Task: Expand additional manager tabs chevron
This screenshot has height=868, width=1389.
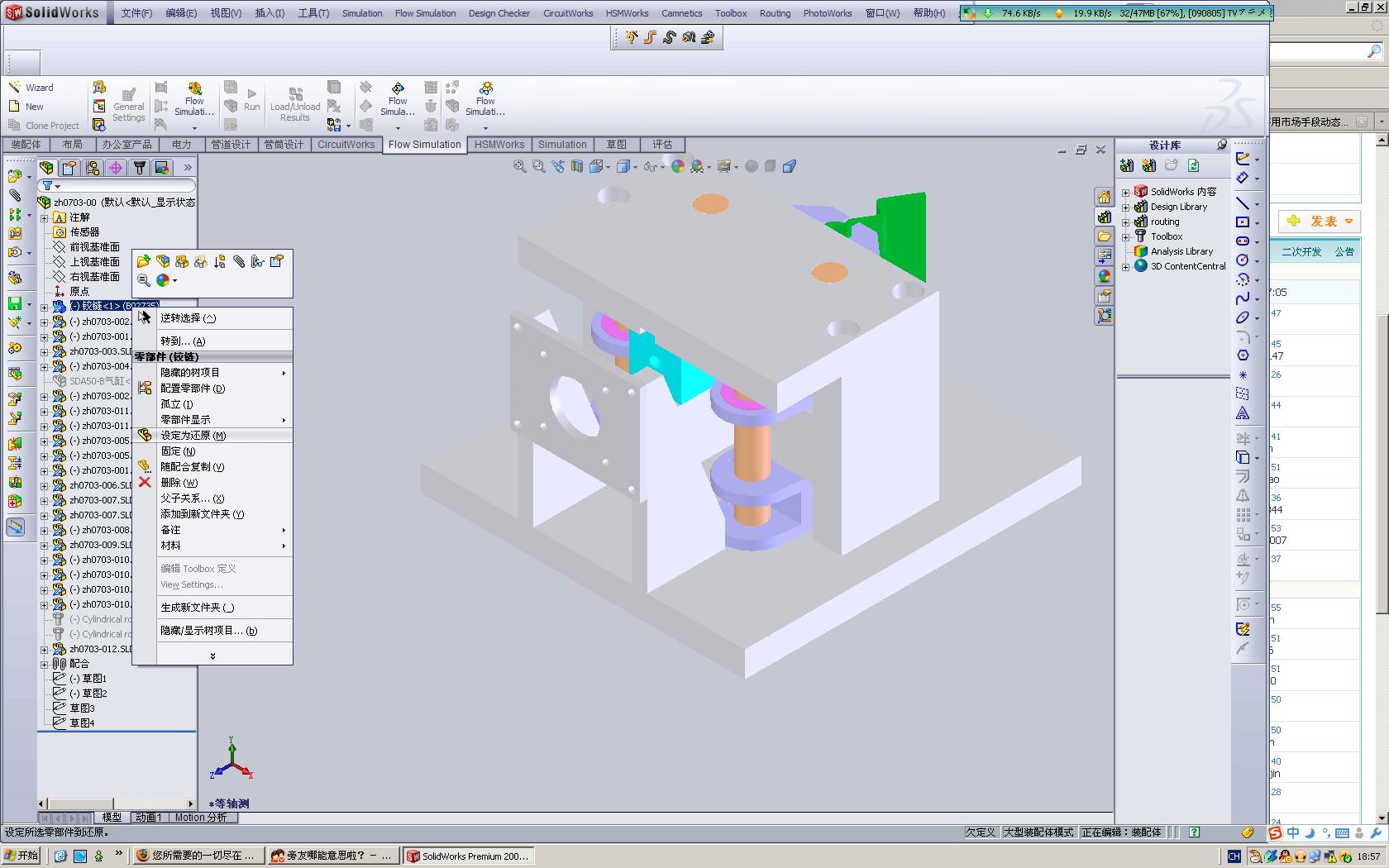Action: pos(188,168)
